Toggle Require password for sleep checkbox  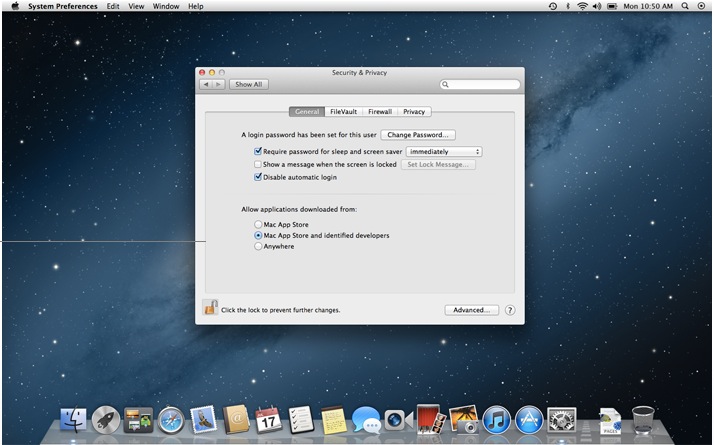click(258, 151)
